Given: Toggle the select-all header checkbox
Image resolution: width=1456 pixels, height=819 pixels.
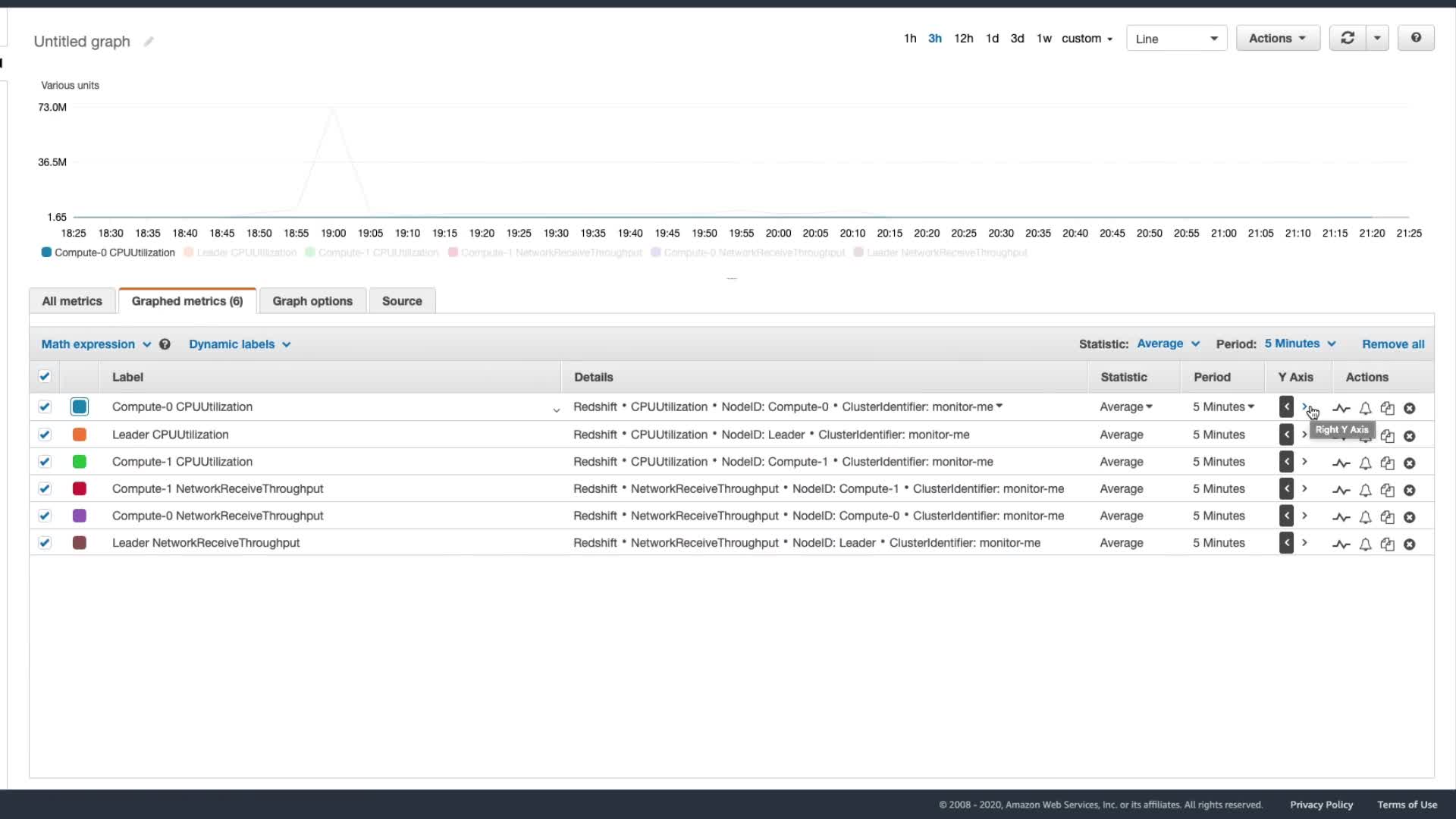Looking at the screenshot, I should point(45,377).
